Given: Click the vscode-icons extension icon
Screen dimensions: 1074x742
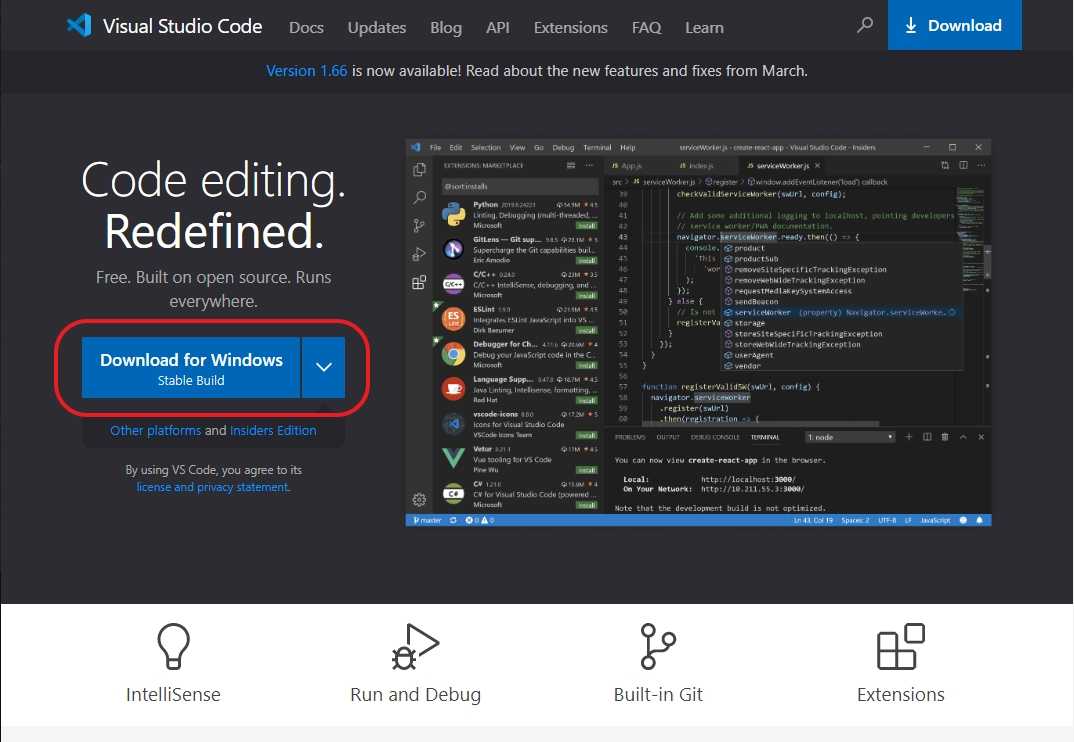Looking at the screenshot, I should pyautogui.click(x=453, y=424).
